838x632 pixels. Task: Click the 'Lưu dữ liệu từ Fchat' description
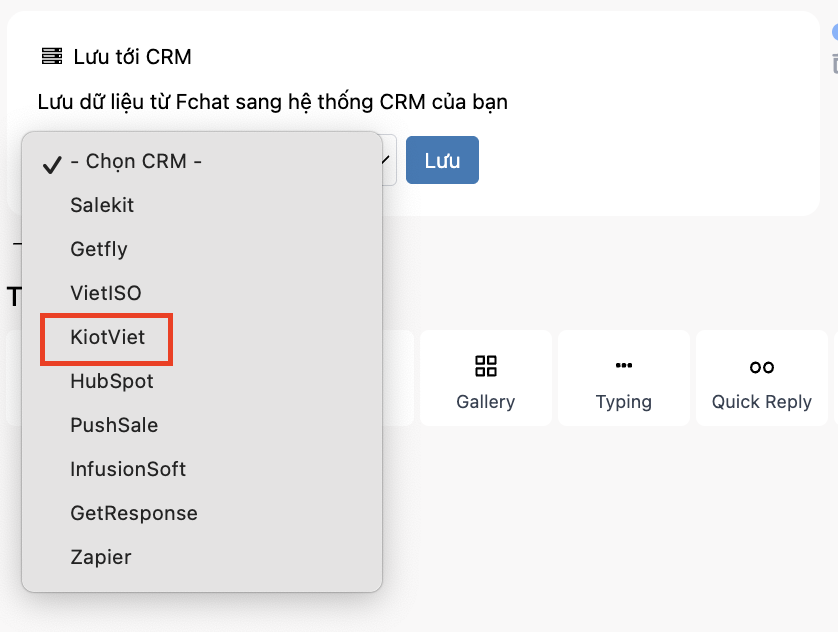[273, 102]
